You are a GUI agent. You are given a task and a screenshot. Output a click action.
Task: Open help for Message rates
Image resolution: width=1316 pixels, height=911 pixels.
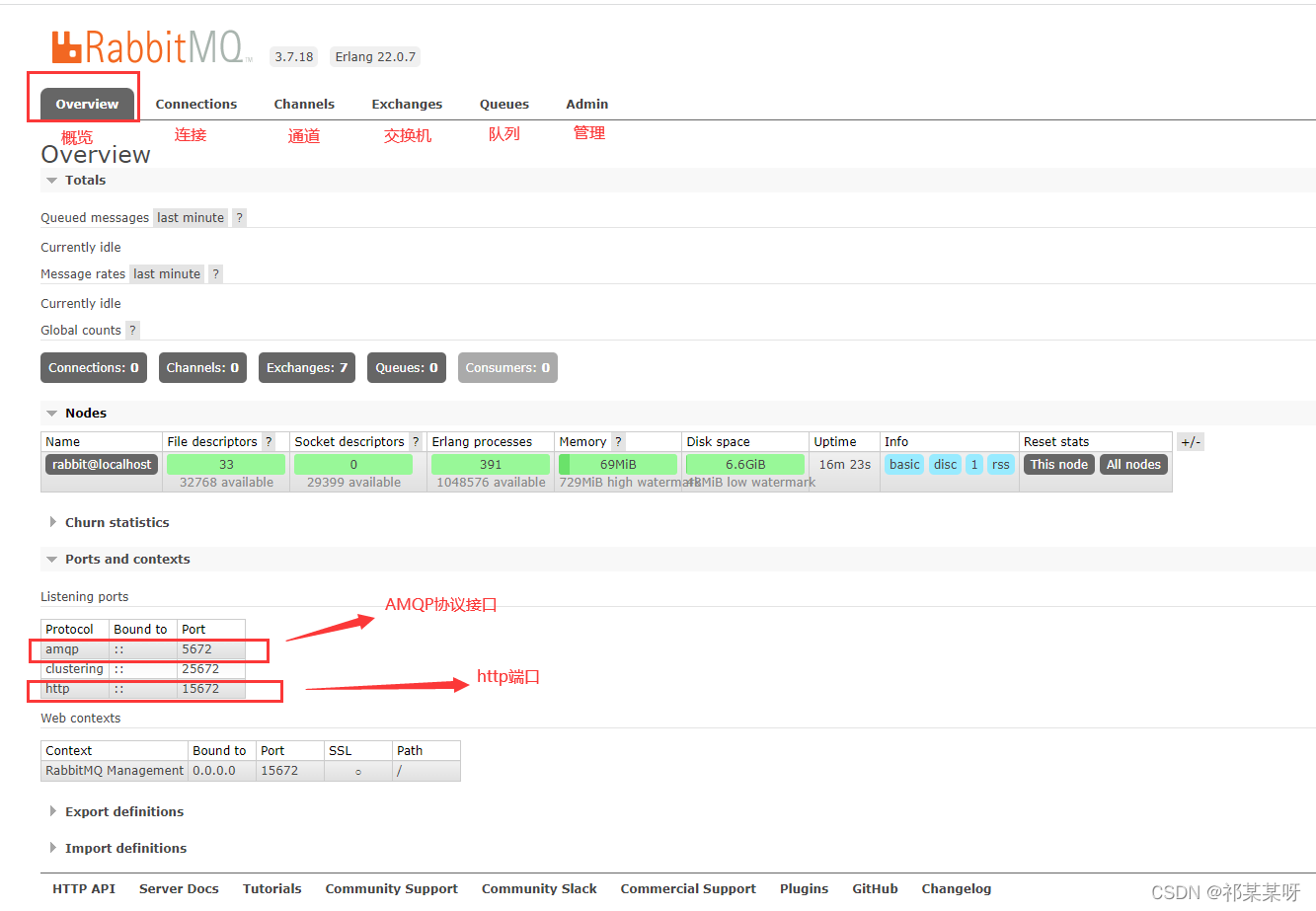click(x=215, y=274)
